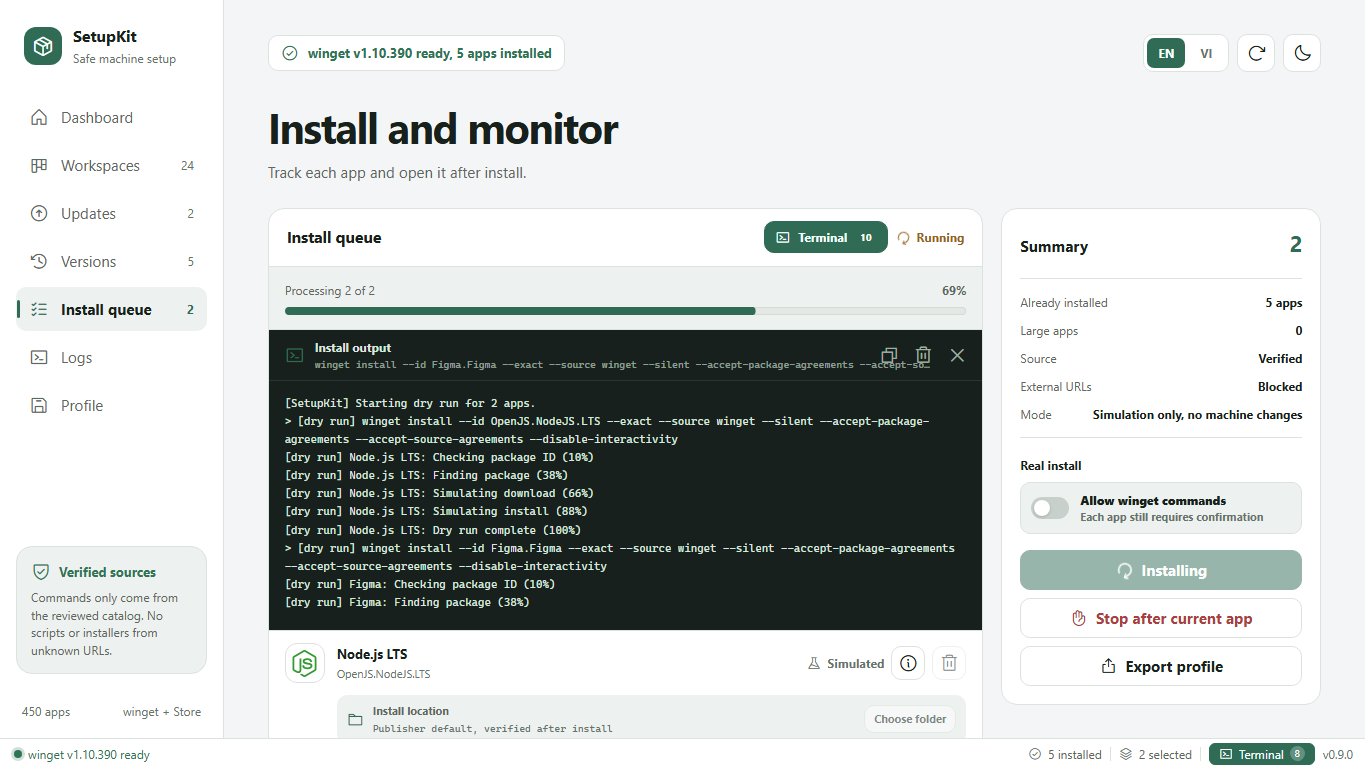Image resolution: width=1365 pixels, height=768 pixels.
Task: Open the Updates section
Action: (111, 214)
